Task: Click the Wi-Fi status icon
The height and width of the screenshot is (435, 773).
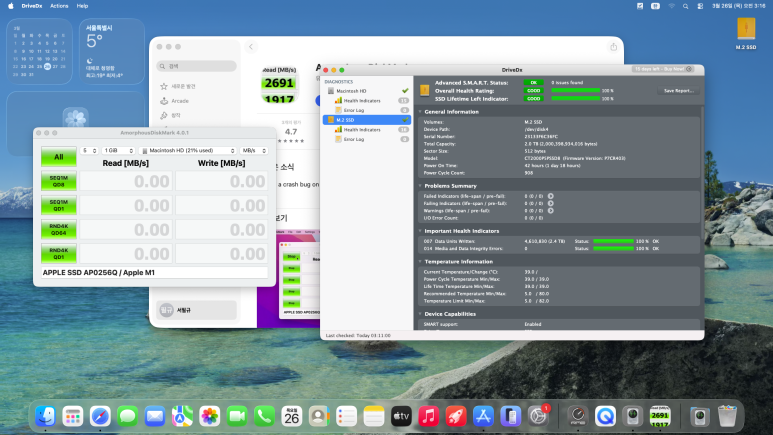Action: tap(671, 6)
